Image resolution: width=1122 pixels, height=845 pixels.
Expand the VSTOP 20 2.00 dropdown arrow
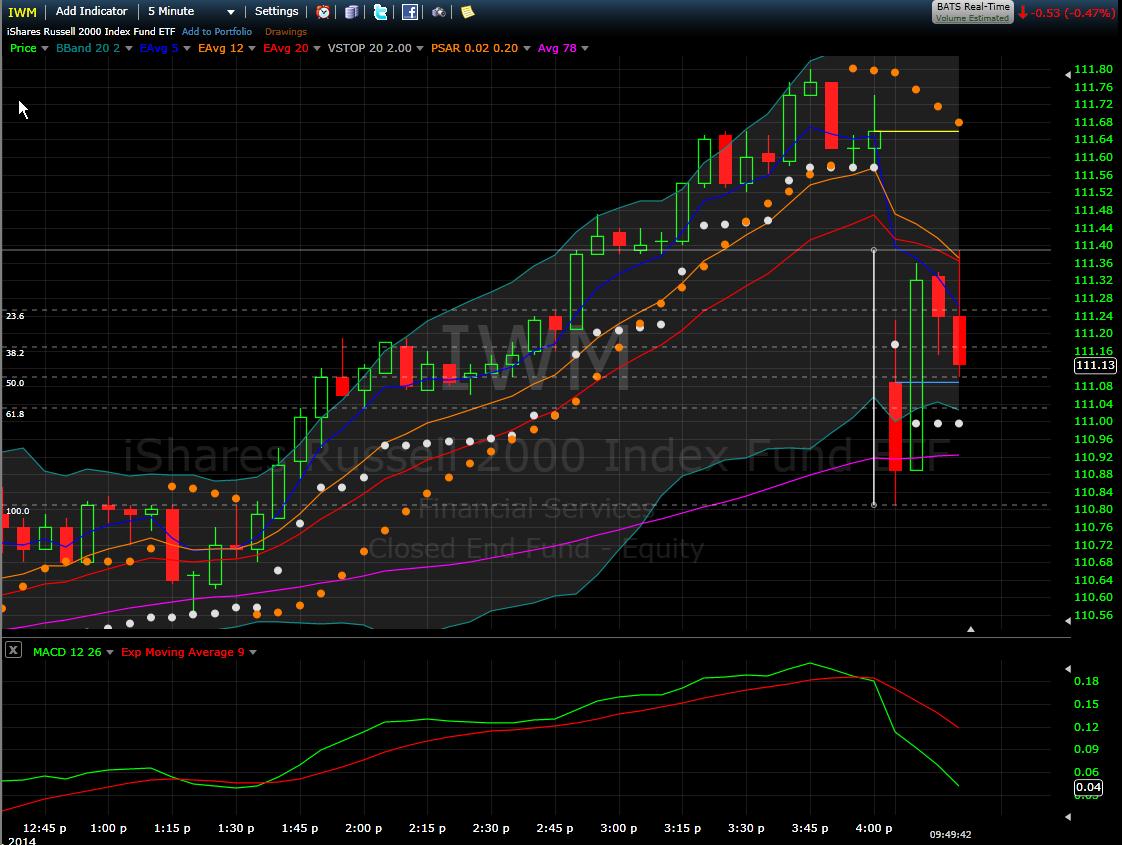(420, 49)
